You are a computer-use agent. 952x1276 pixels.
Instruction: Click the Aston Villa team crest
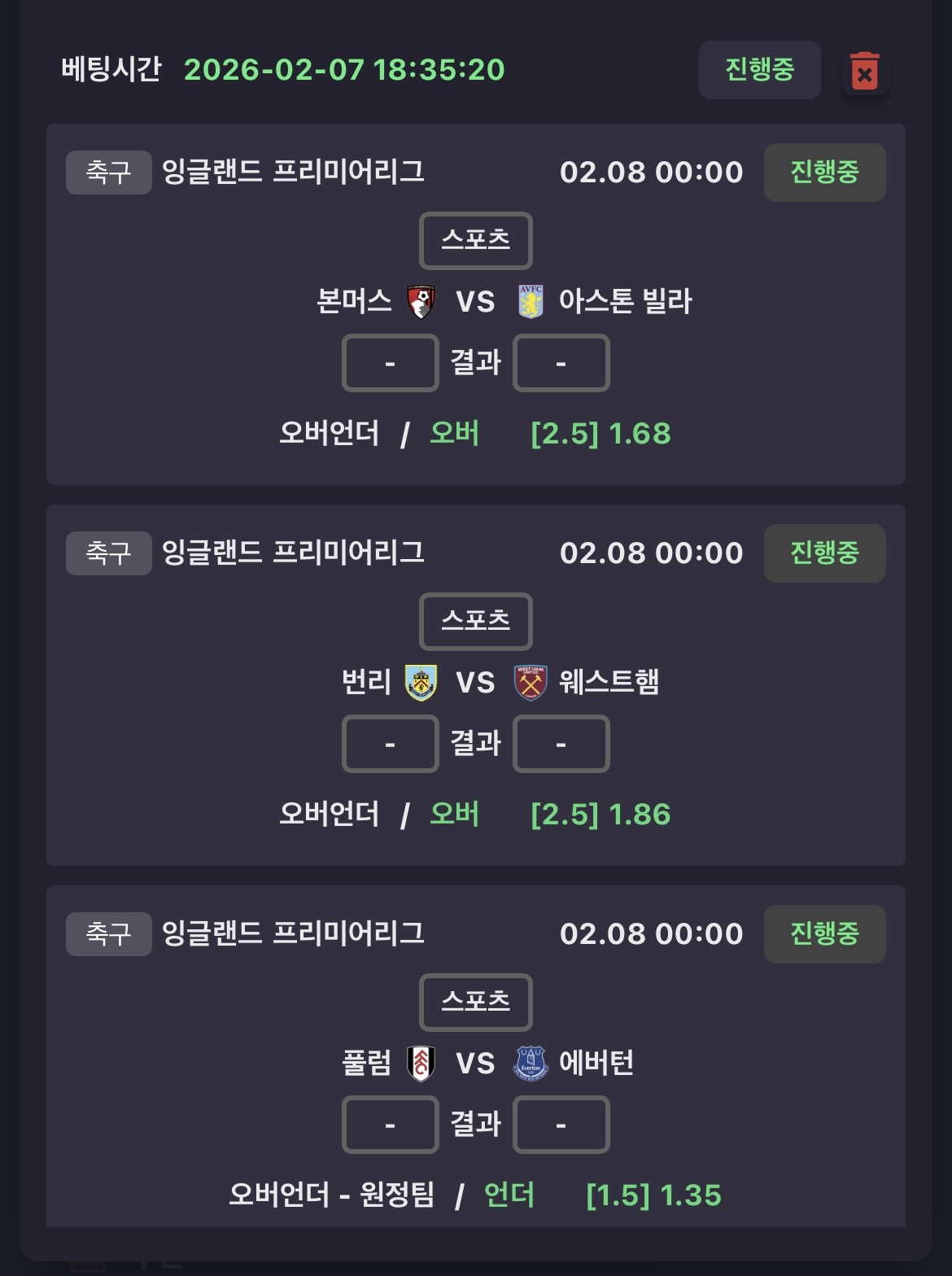(531, 302)
